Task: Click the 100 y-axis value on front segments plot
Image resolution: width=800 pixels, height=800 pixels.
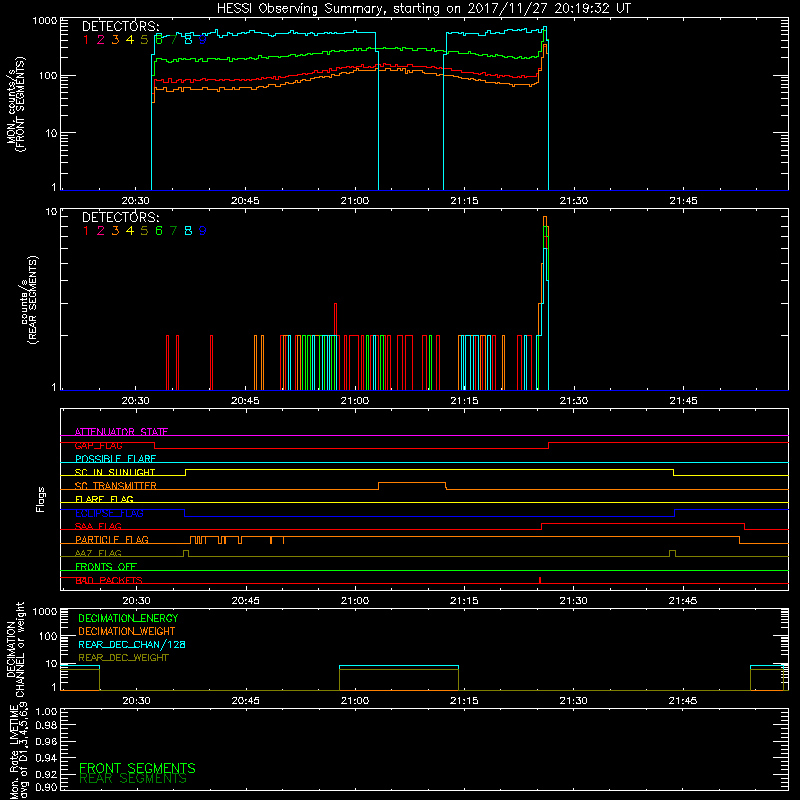Action: click(48, 76)
